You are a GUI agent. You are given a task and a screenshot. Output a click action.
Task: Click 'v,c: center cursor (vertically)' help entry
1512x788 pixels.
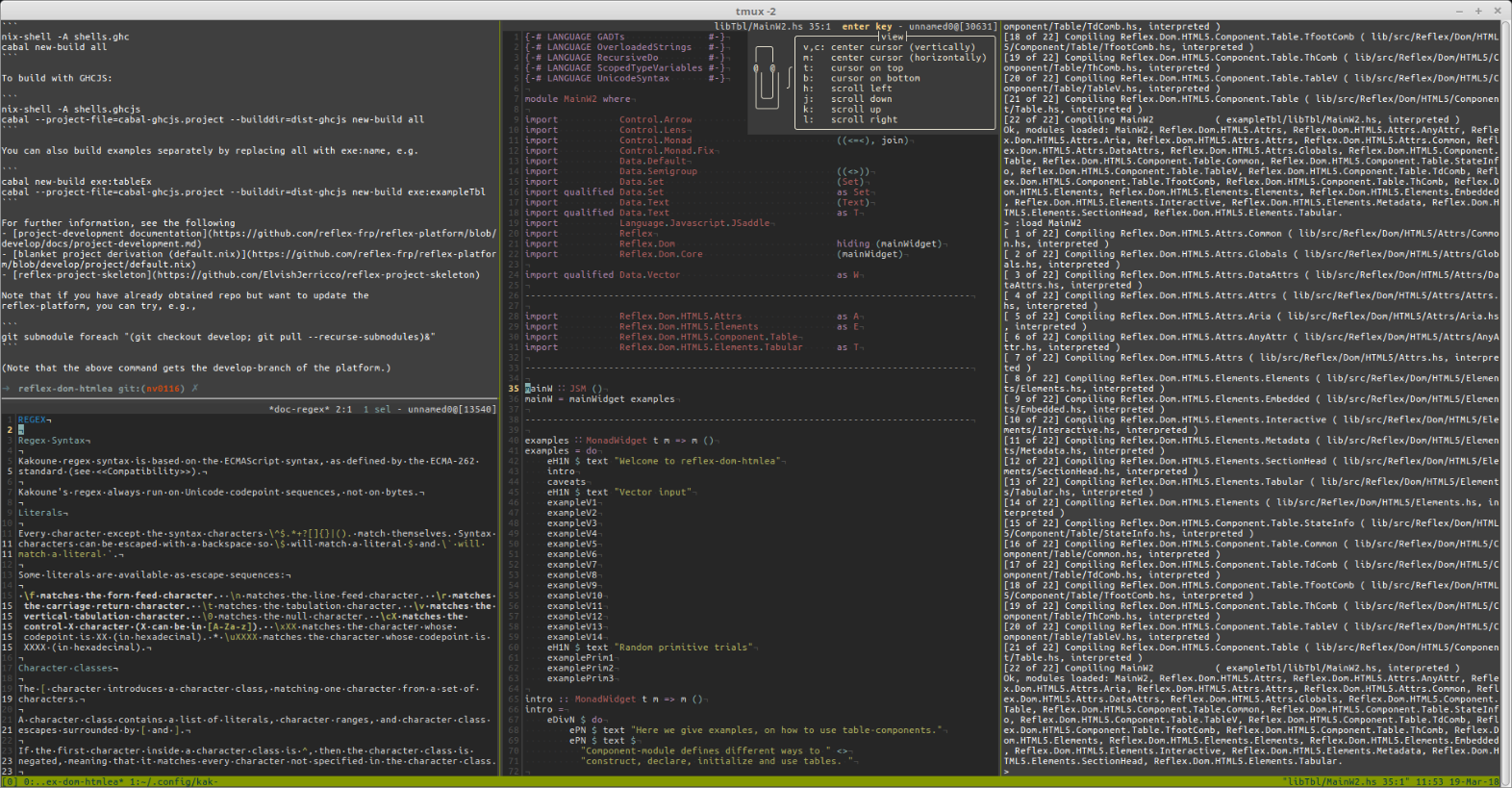[889, 47]
